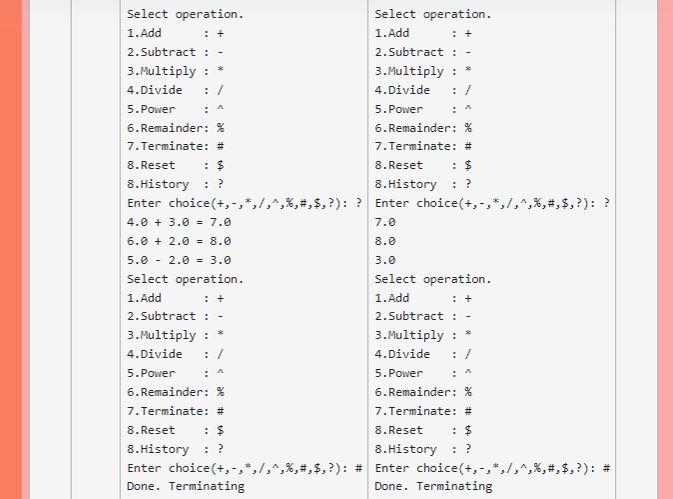Click the orange vertical bar at the window edge
The width and height of the screenshot is (673, 499).
[11, 249]
